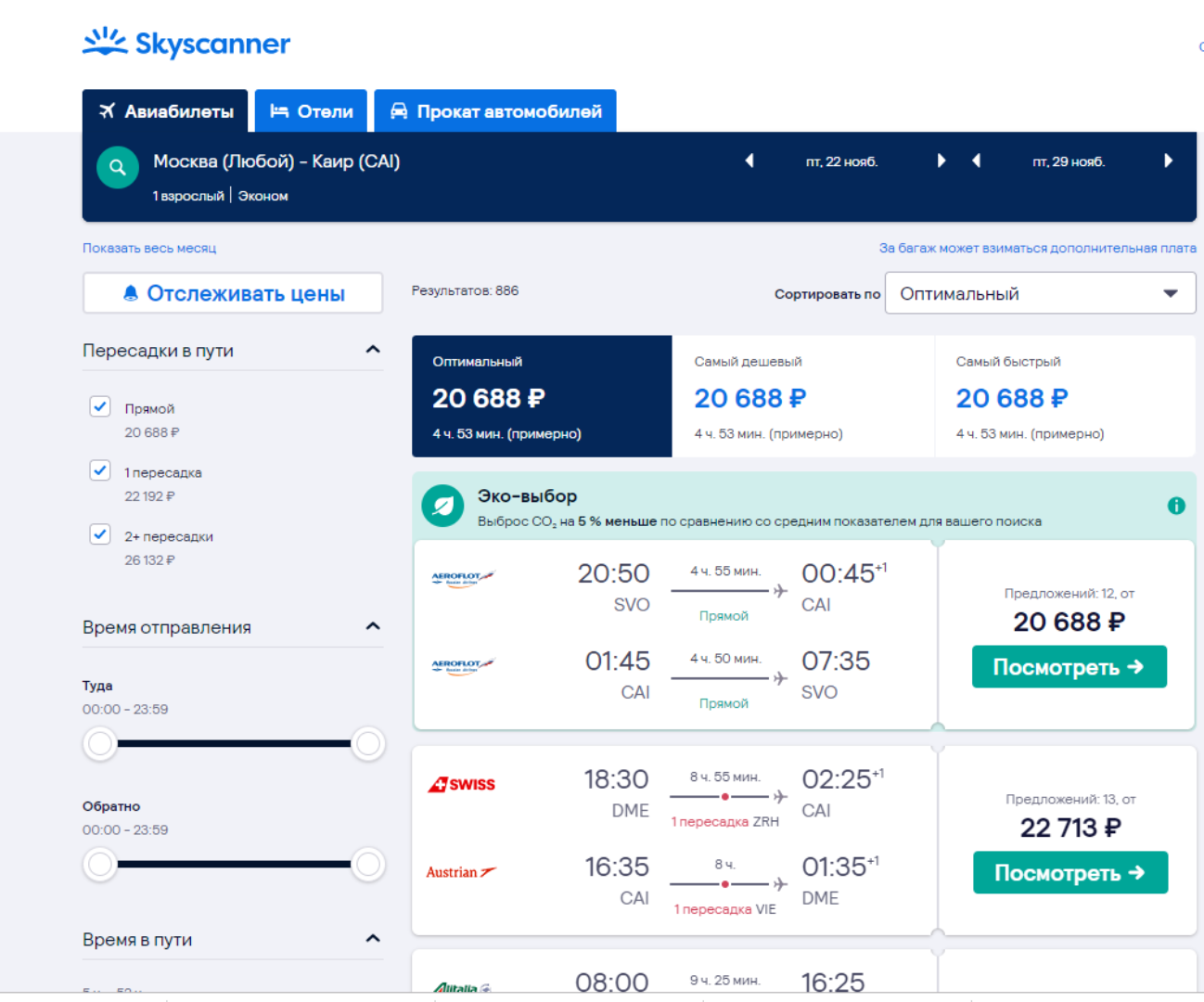
Task: Click the 1 пересадка VIE stop label
Action: [724, 909]
